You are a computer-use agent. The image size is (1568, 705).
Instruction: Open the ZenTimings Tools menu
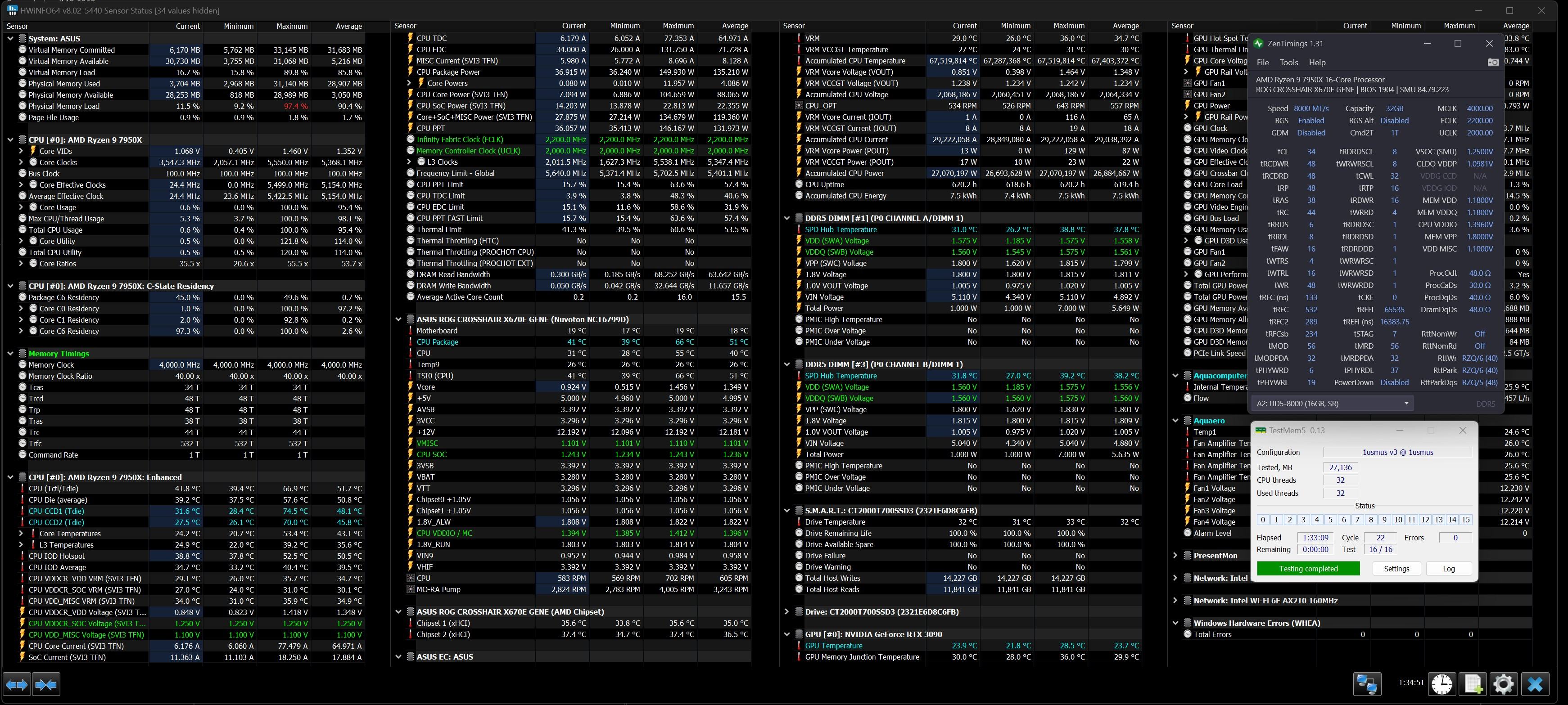click(x=1288, y=63)
